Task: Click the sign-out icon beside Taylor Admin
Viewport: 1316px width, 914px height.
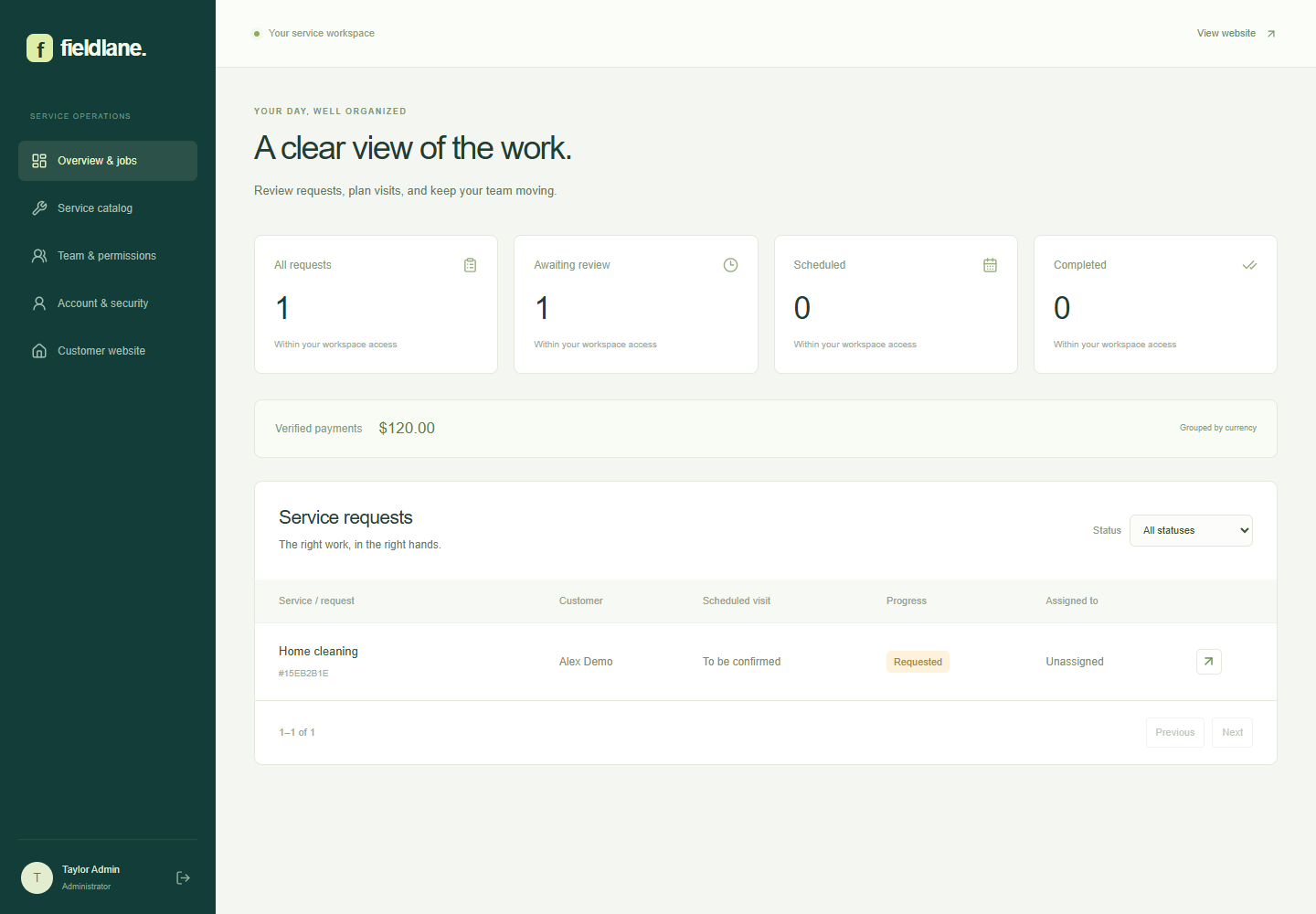Action: point(183,877)
